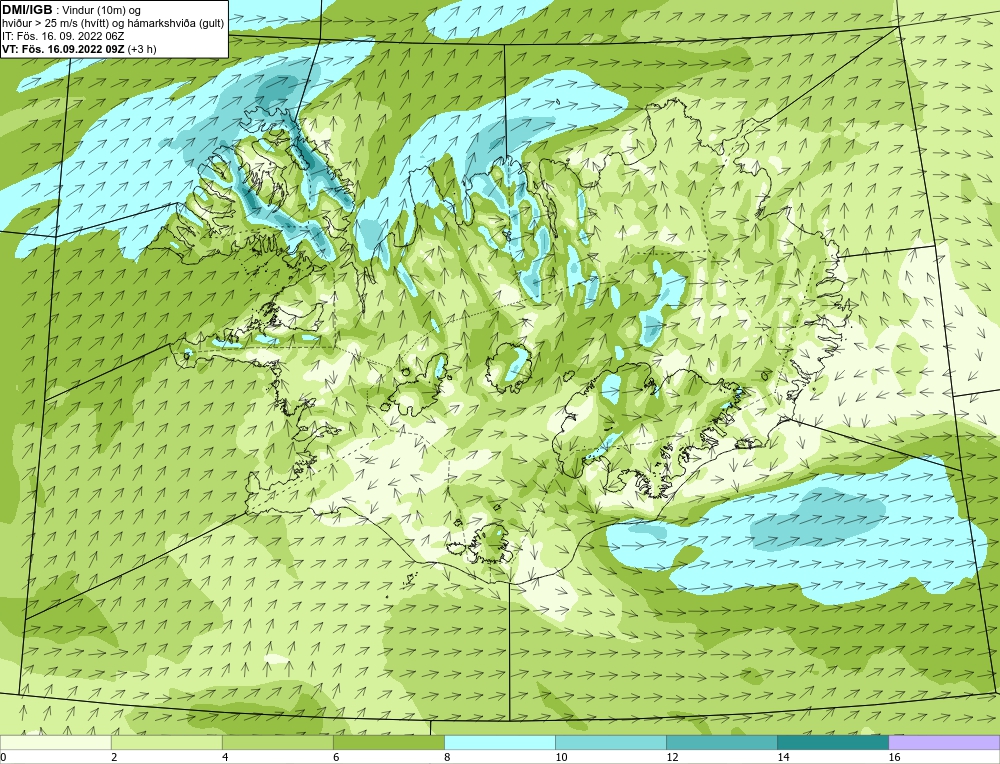This screenshot has height=764, width=1000.
Task: Click the 6–8 m/s dark green legend swatch
Action: pyautogui.click(x=388, y=742)
